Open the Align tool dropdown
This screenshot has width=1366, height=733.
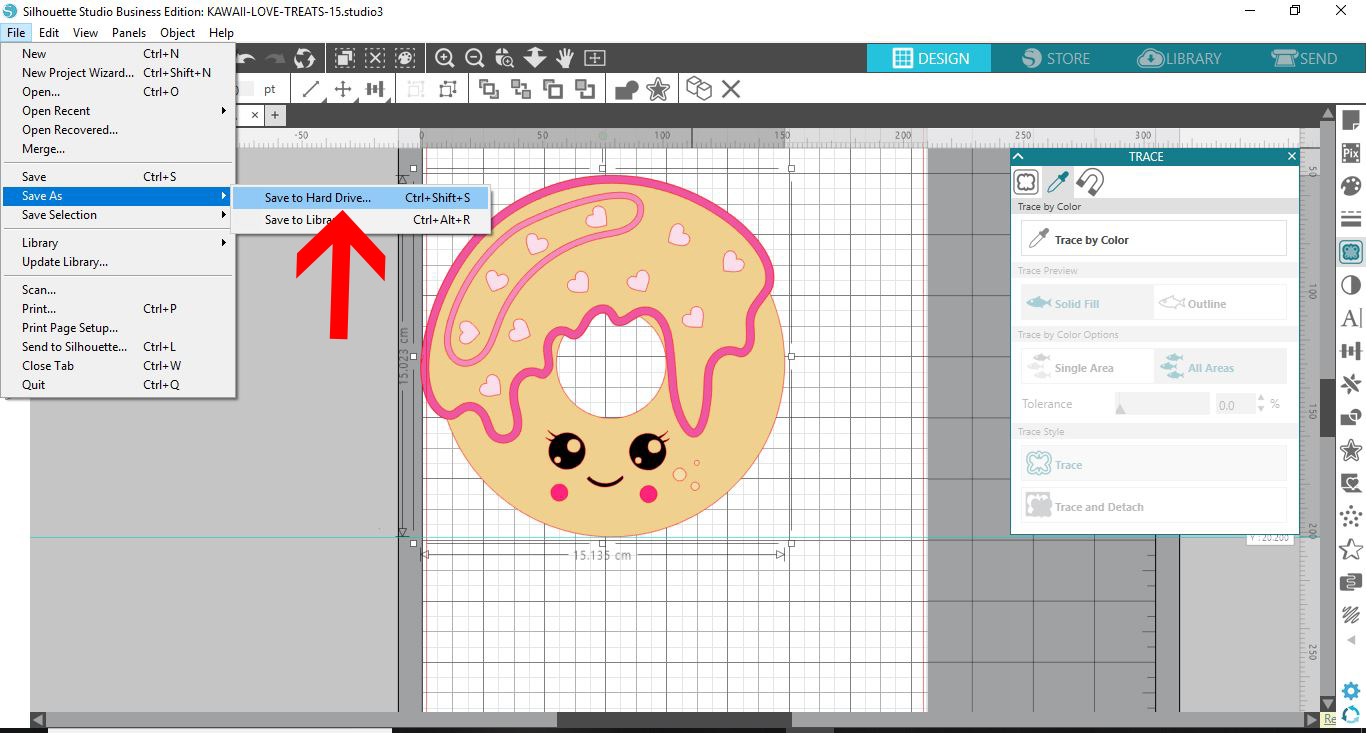[375, 89]
